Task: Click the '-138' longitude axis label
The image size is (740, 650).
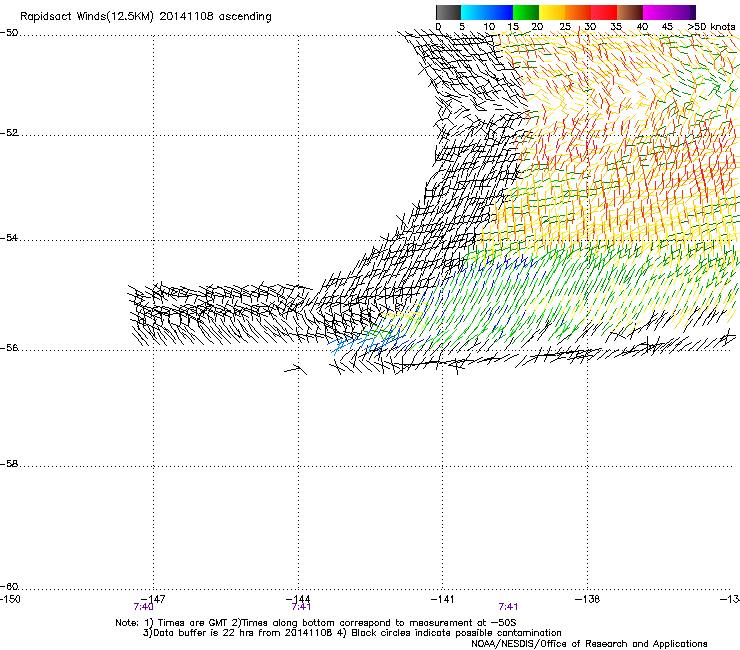Action: click(588, 599)
